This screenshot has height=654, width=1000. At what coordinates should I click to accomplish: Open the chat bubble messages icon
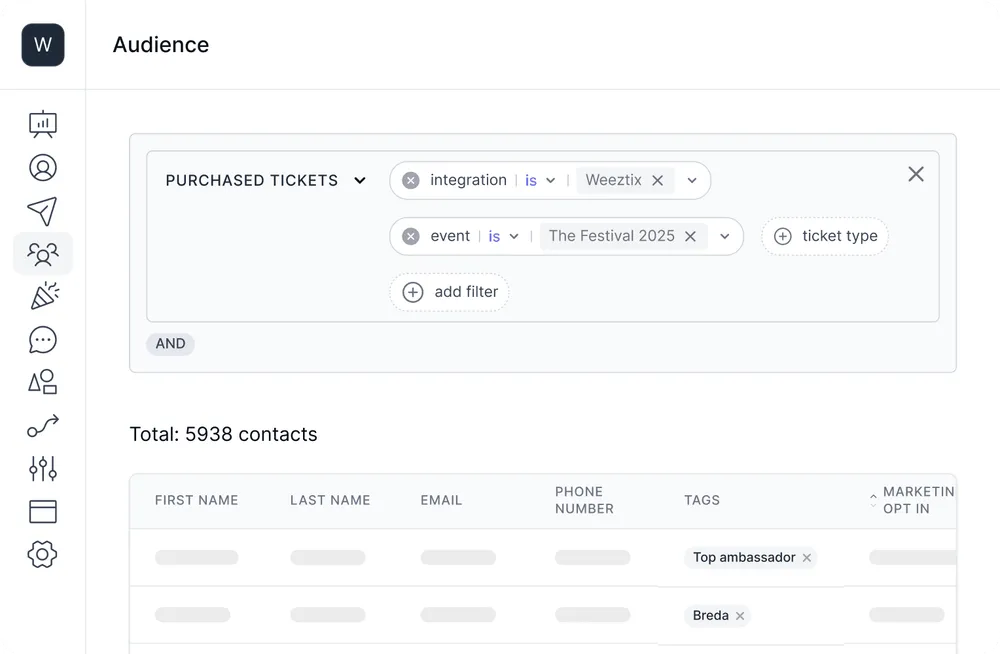(x=43, y=340)
